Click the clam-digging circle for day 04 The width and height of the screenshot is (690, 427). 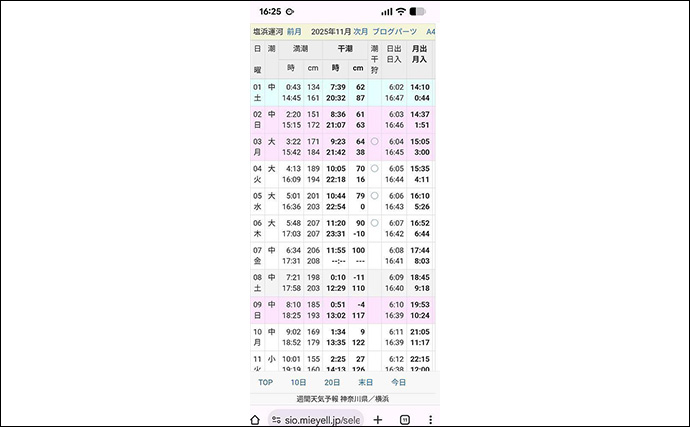(x=374, y=169)
